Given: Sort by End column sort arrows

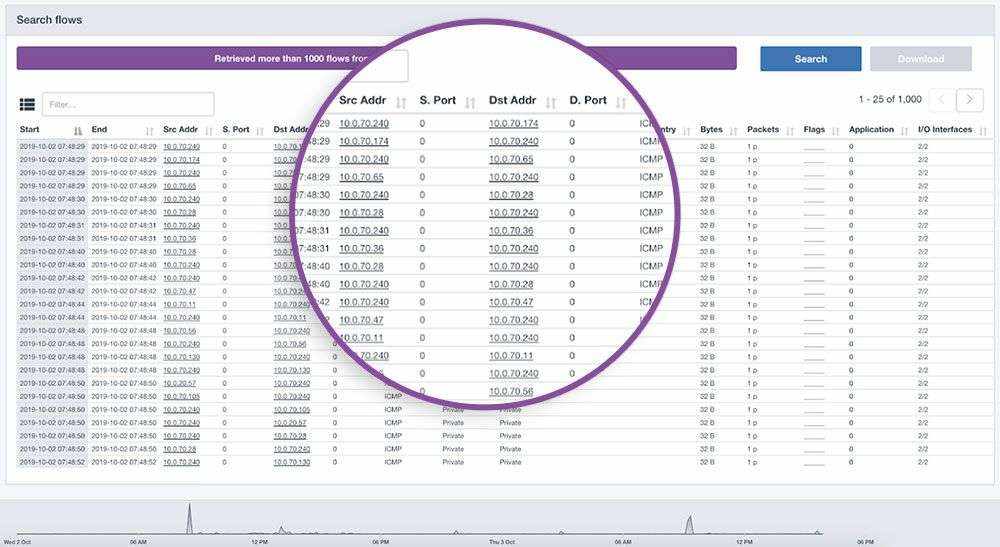Looking at the screenshot, I should (x=149, y=131).
